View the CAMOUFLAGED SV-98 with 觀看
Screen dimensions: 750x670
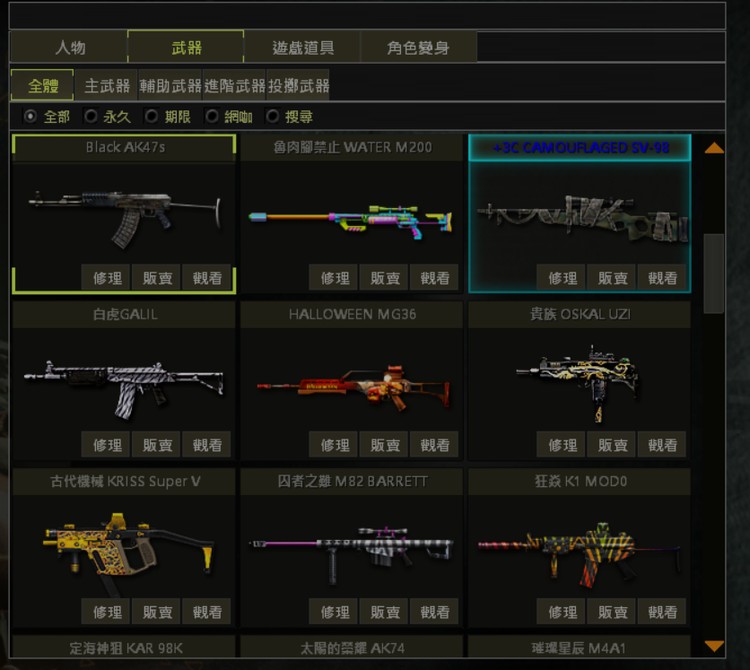pyautogui.click(x=662, y=277)
